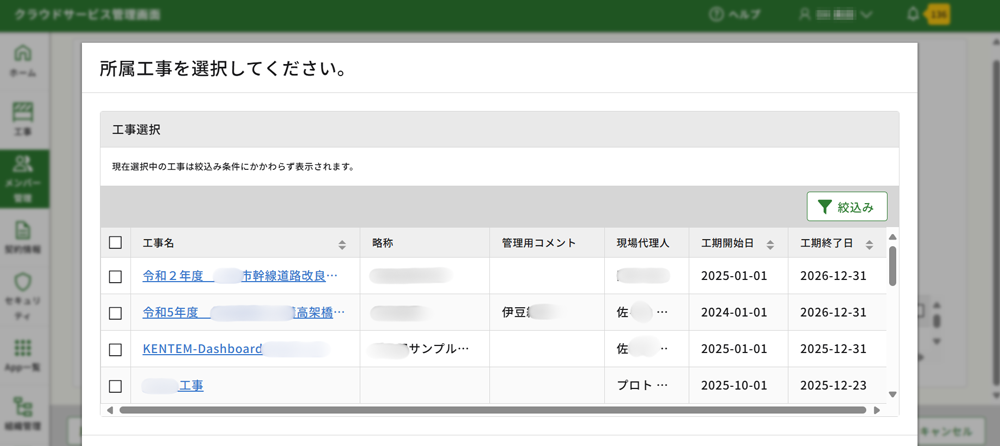
Task: Click the ホーム home icon in sidebar
Action: 23,54
